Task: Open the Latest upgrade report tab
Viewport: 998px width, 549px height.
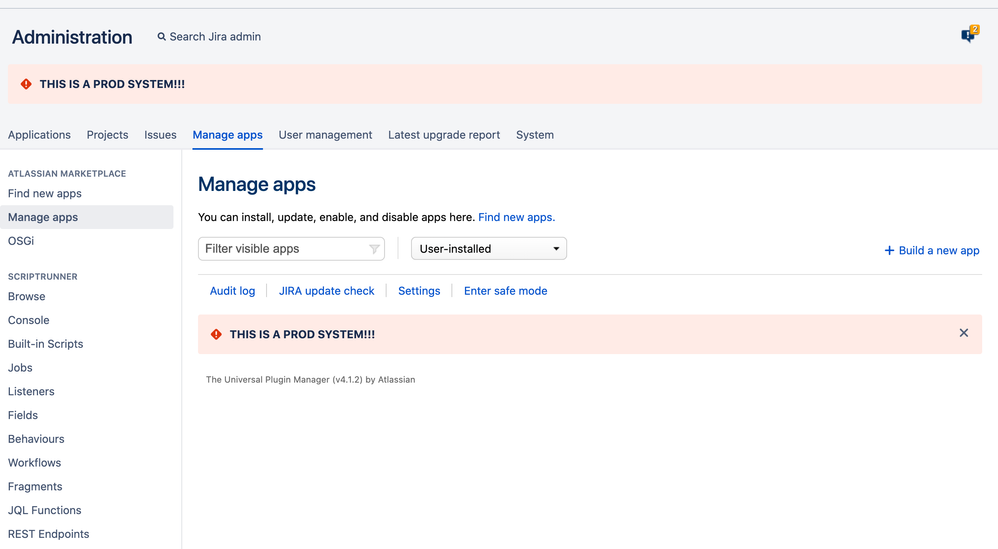Action: click(x=444, y=135)
